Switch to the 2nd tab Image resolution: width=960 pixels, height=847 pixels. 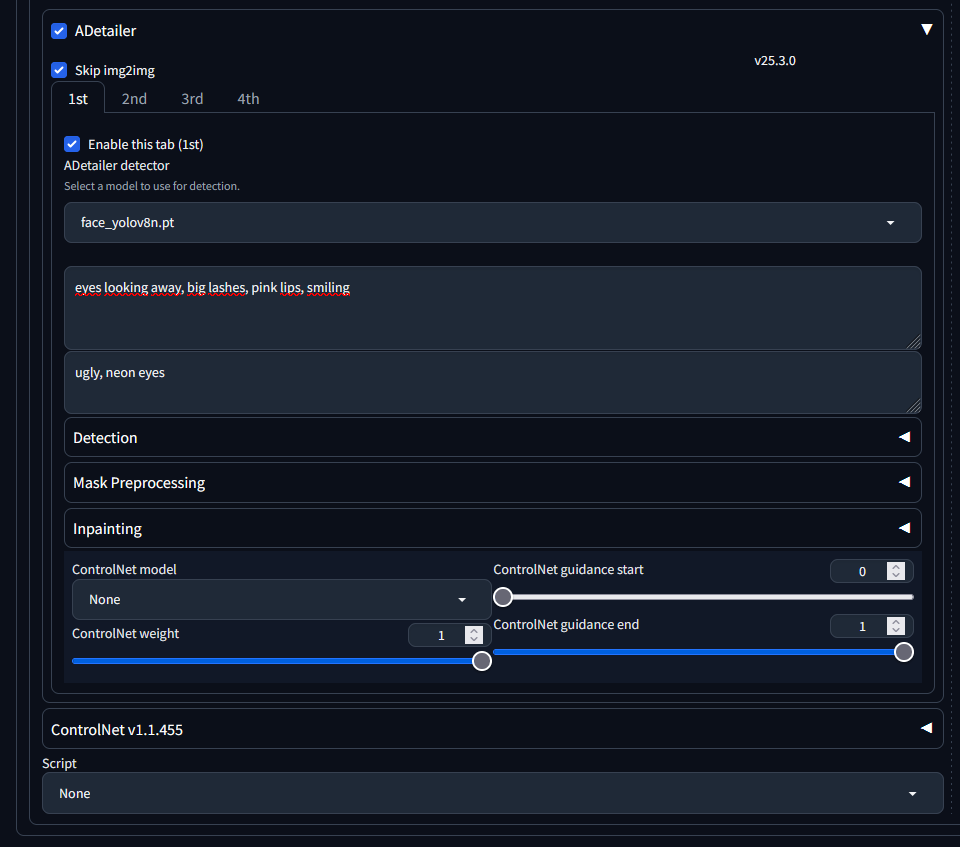coord(134,98)
